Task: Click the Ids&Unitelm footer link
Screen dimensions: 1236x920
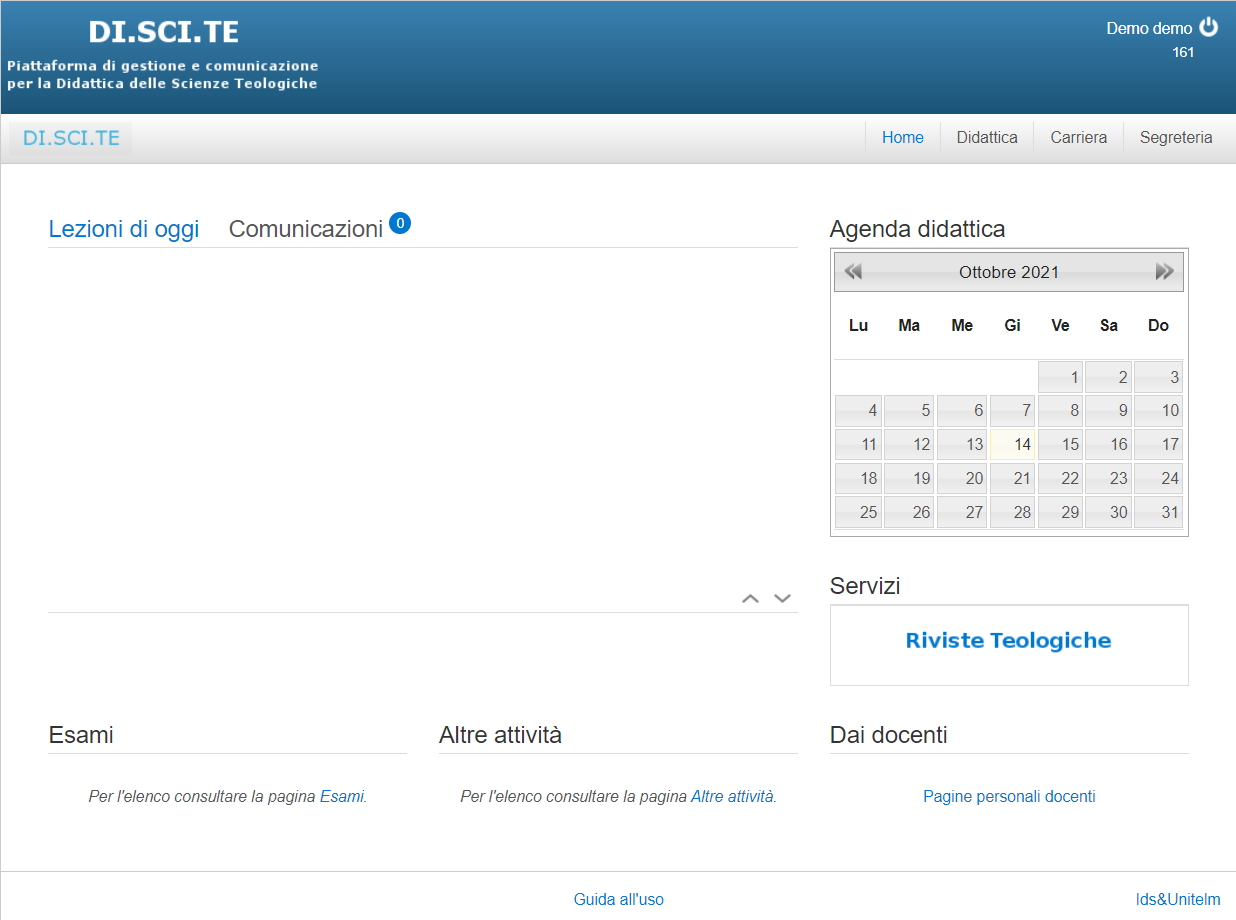Action: tap(1177, 899)
